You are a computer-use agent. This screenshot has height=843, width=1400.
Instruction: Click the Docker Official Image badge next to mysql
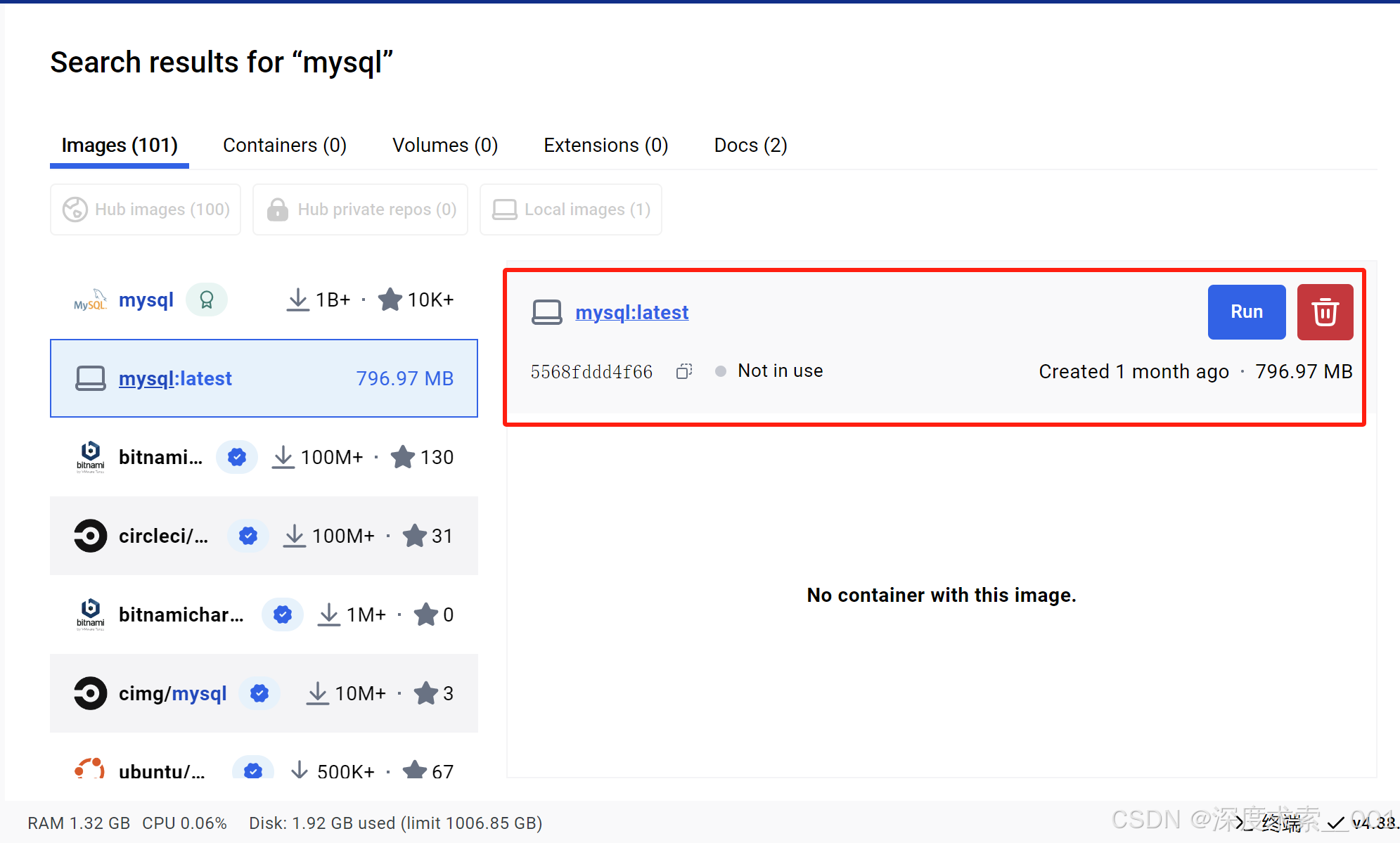click(206, 300)
